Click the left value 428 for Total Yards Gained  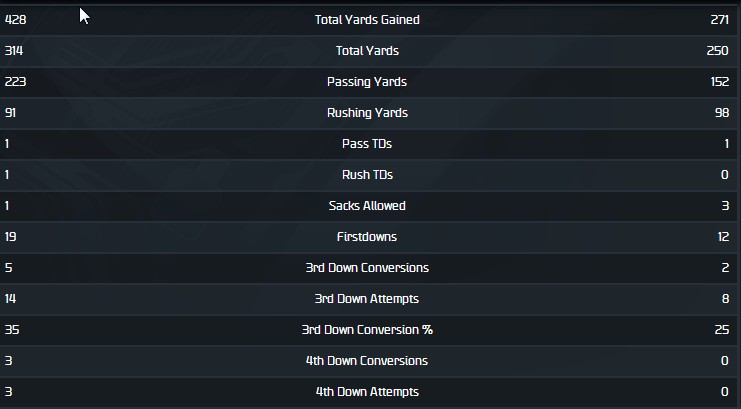pos(15,19)
